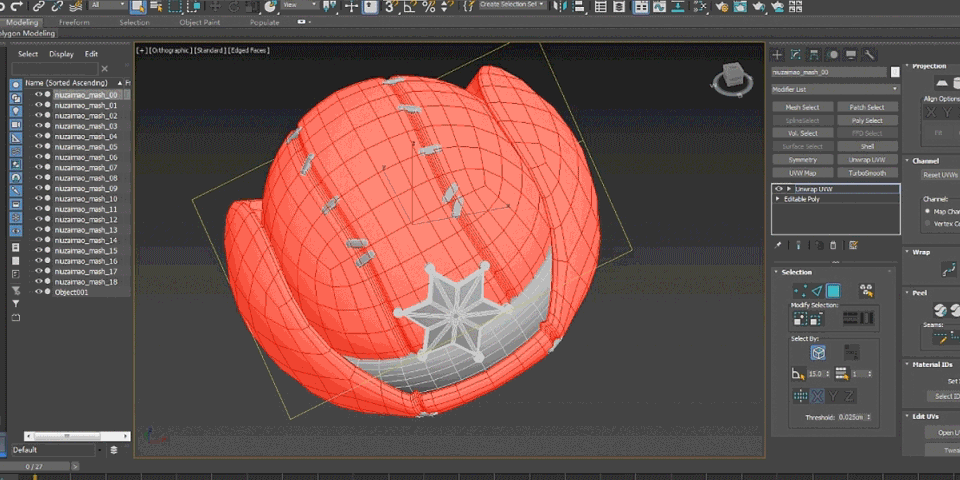Screen dimensions: 960x480
Task: Expand the Editable Poly stack entry
Action: (778, 200)
